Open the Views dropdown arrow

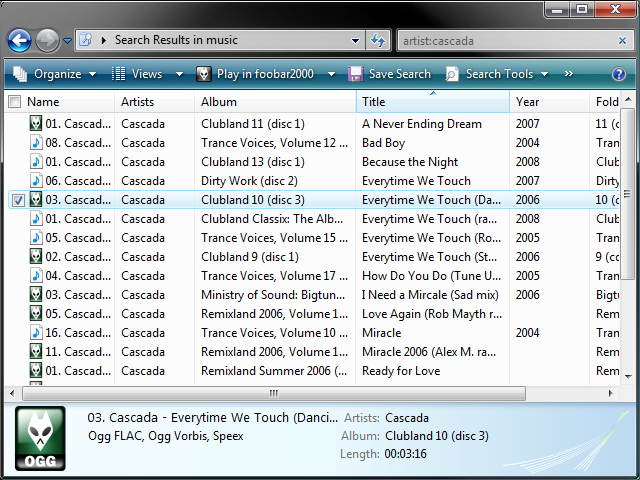[x=179, y=74]
